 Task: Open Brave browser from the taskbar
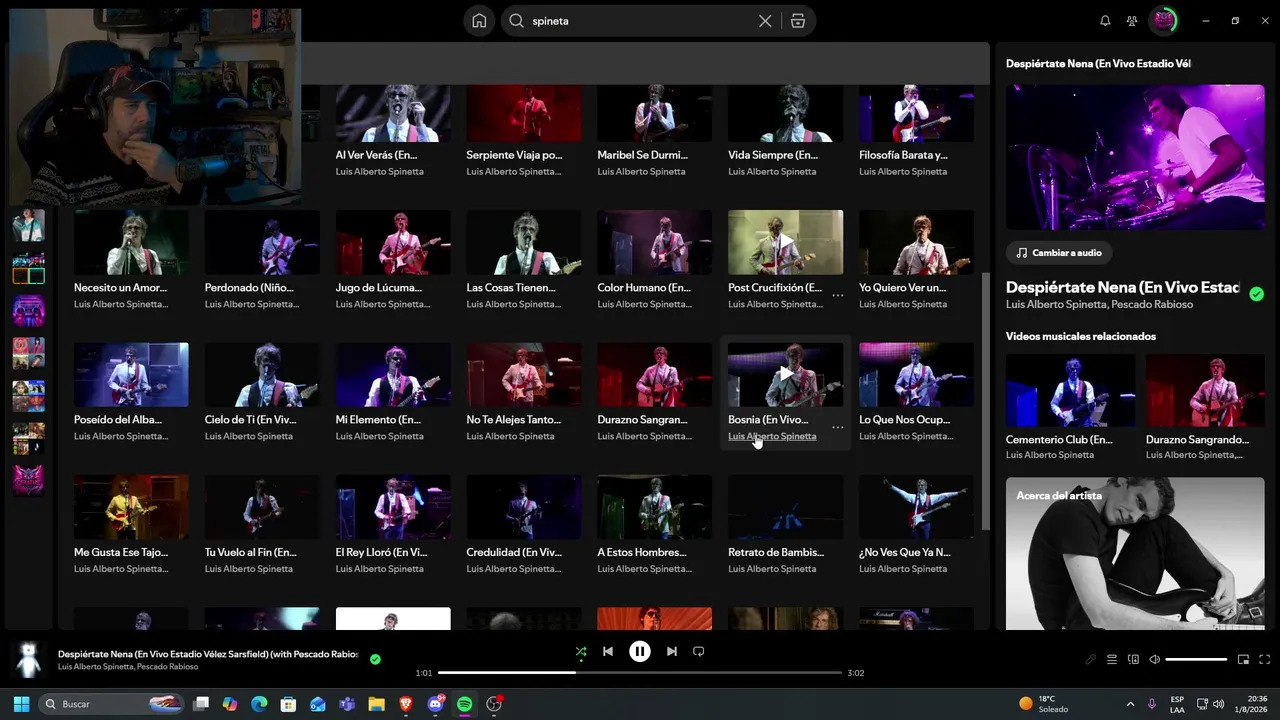click(406, 704)
